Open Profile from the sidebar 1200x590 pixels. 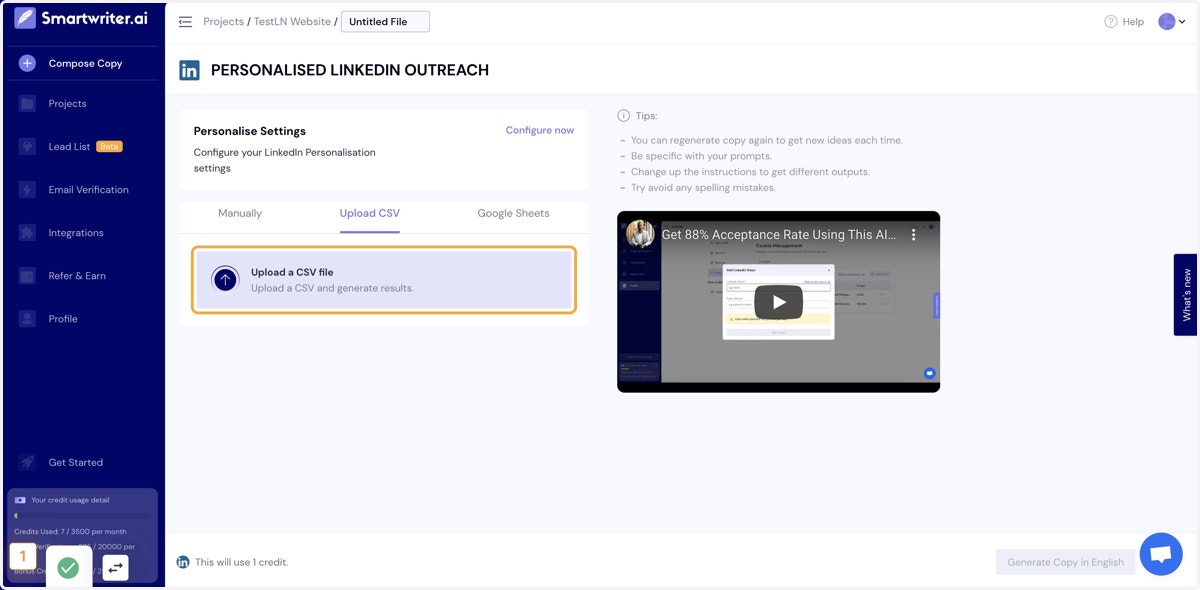click(63, 319)
